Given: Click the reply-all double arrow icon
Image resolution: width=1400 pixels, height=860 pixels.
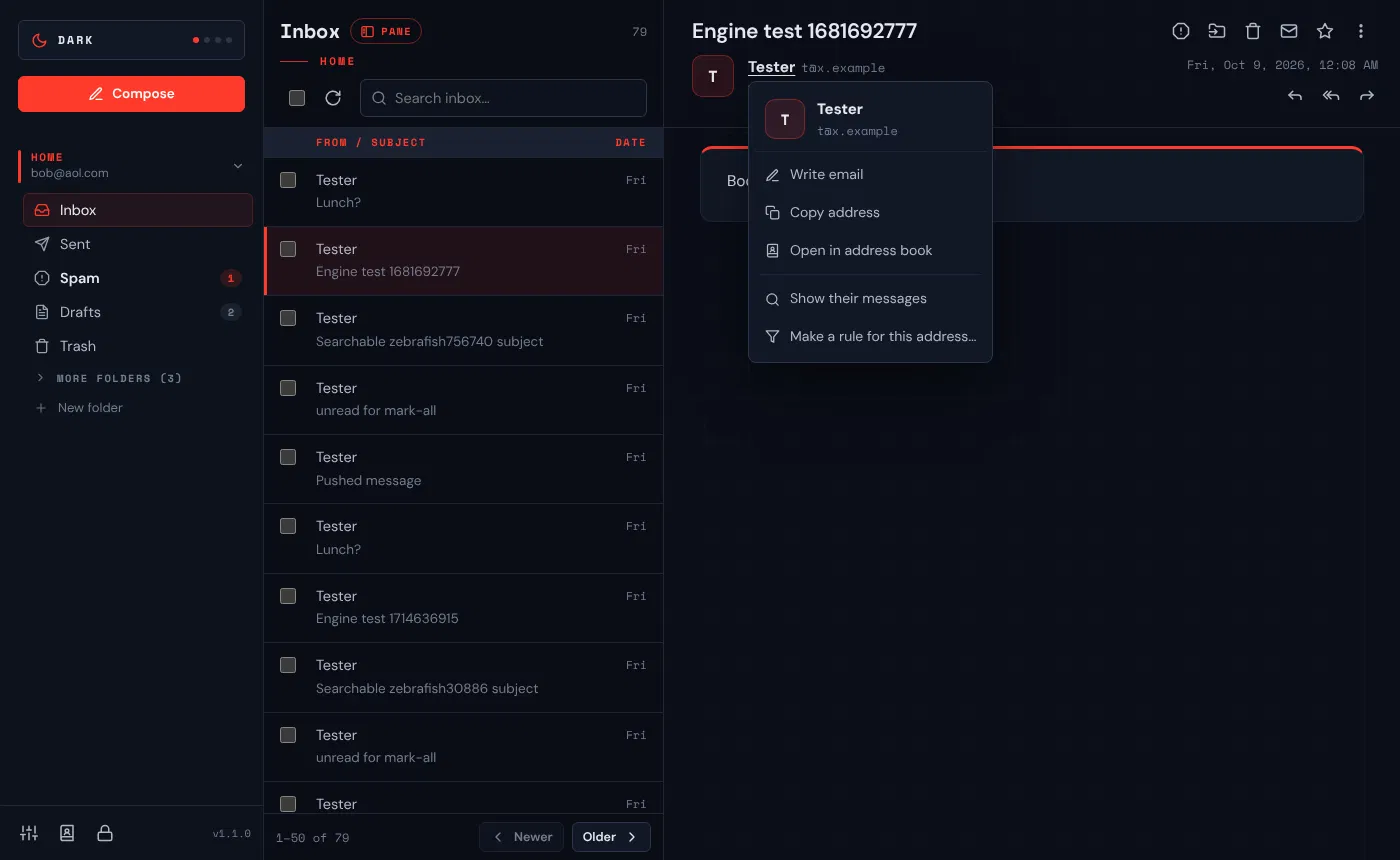Looking at the screenshot, I should pos(1331,96).
